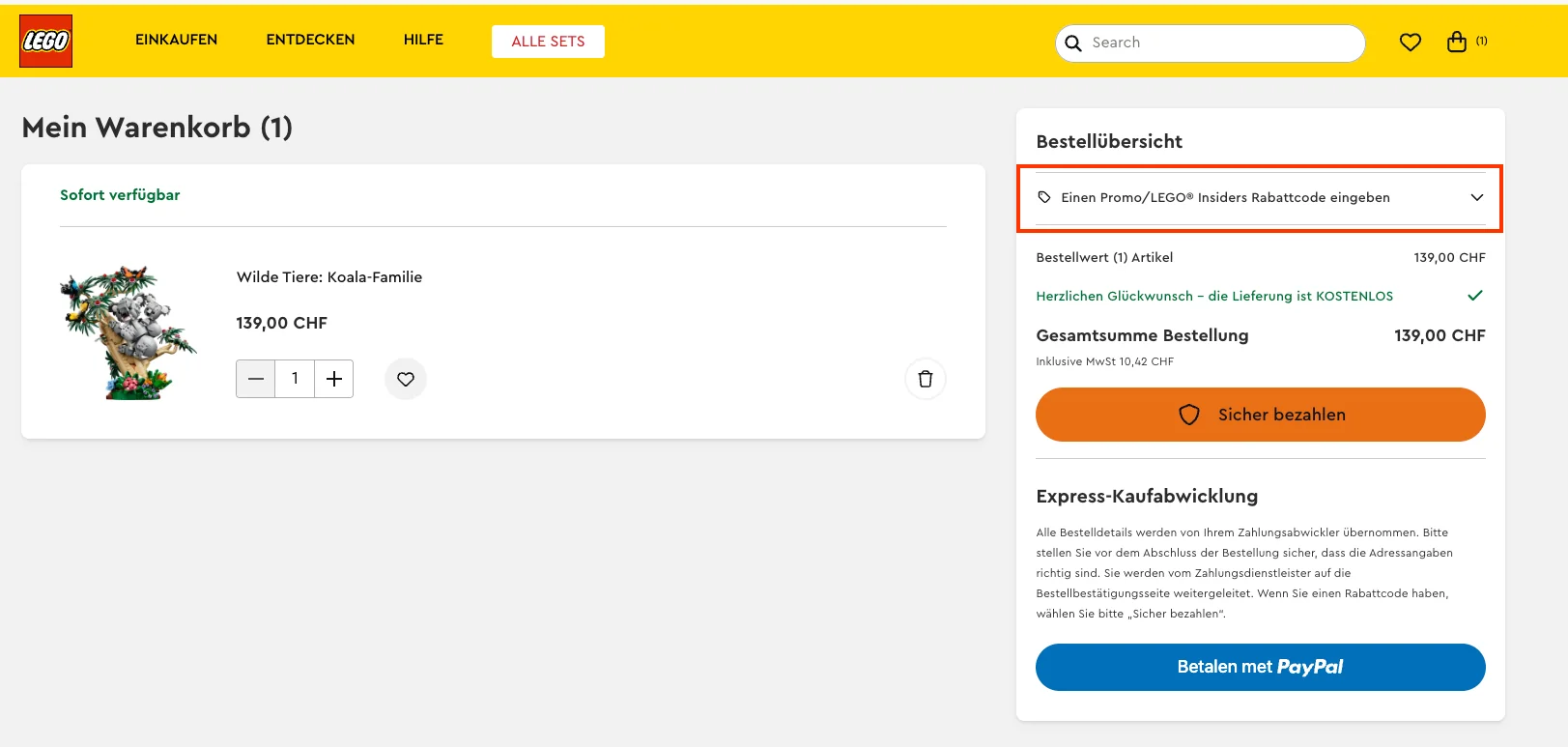Click the Inklusive MwSt 10,42 CHF text

click(1104, 361)
